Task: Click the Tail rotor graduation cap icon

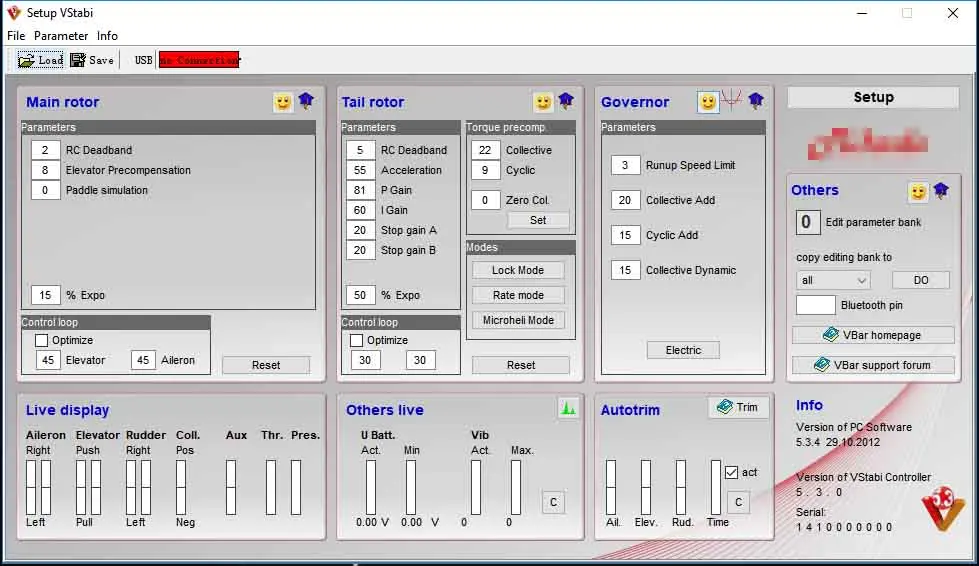Action: [566, 101]
